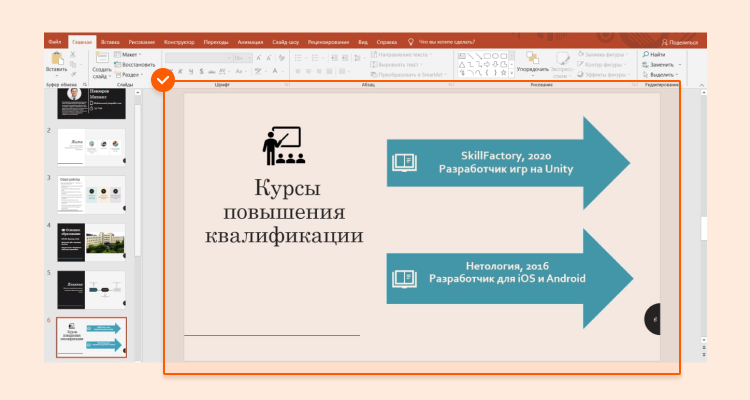The width and height of the screenshot is (750, 400).
Task: Increase list indent level icon
Action: click(x=345, y=58)
